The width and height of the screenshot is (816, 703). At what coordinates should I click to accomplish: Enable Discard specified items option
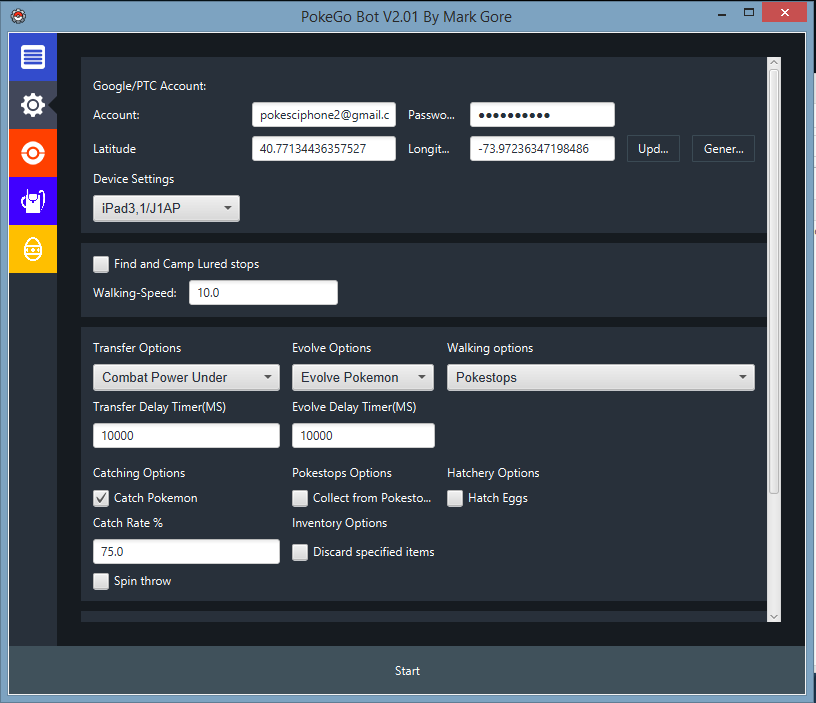300,552
